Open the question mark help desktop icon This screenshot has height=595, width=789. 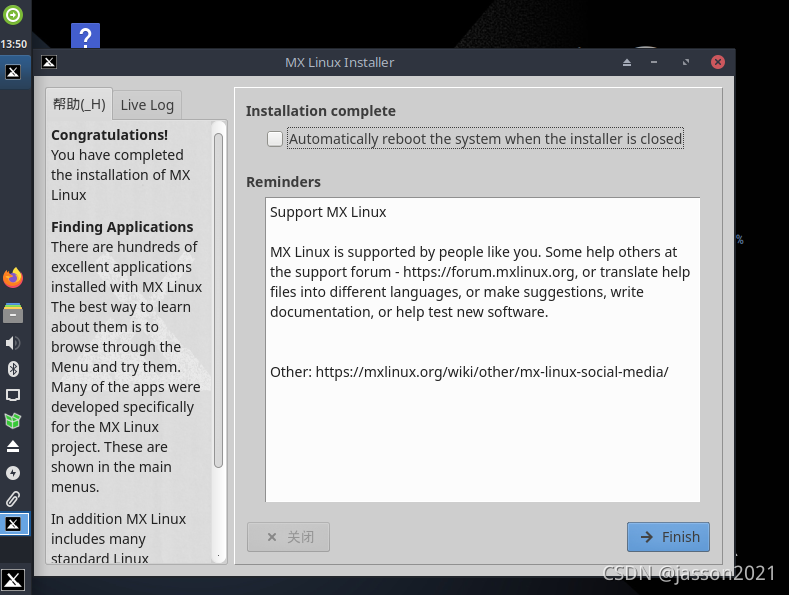(x=86, y=36)
